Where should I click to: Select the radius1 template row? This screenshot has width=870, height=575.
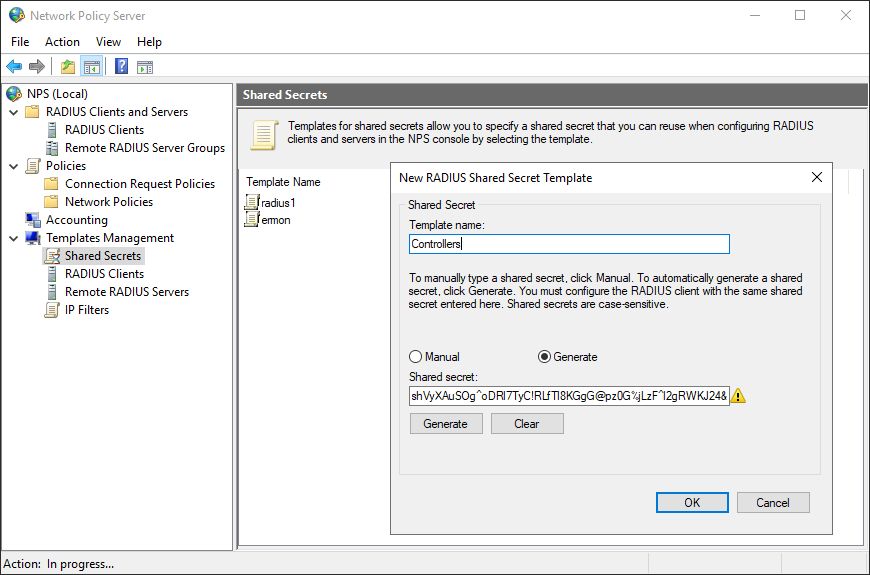270,203
